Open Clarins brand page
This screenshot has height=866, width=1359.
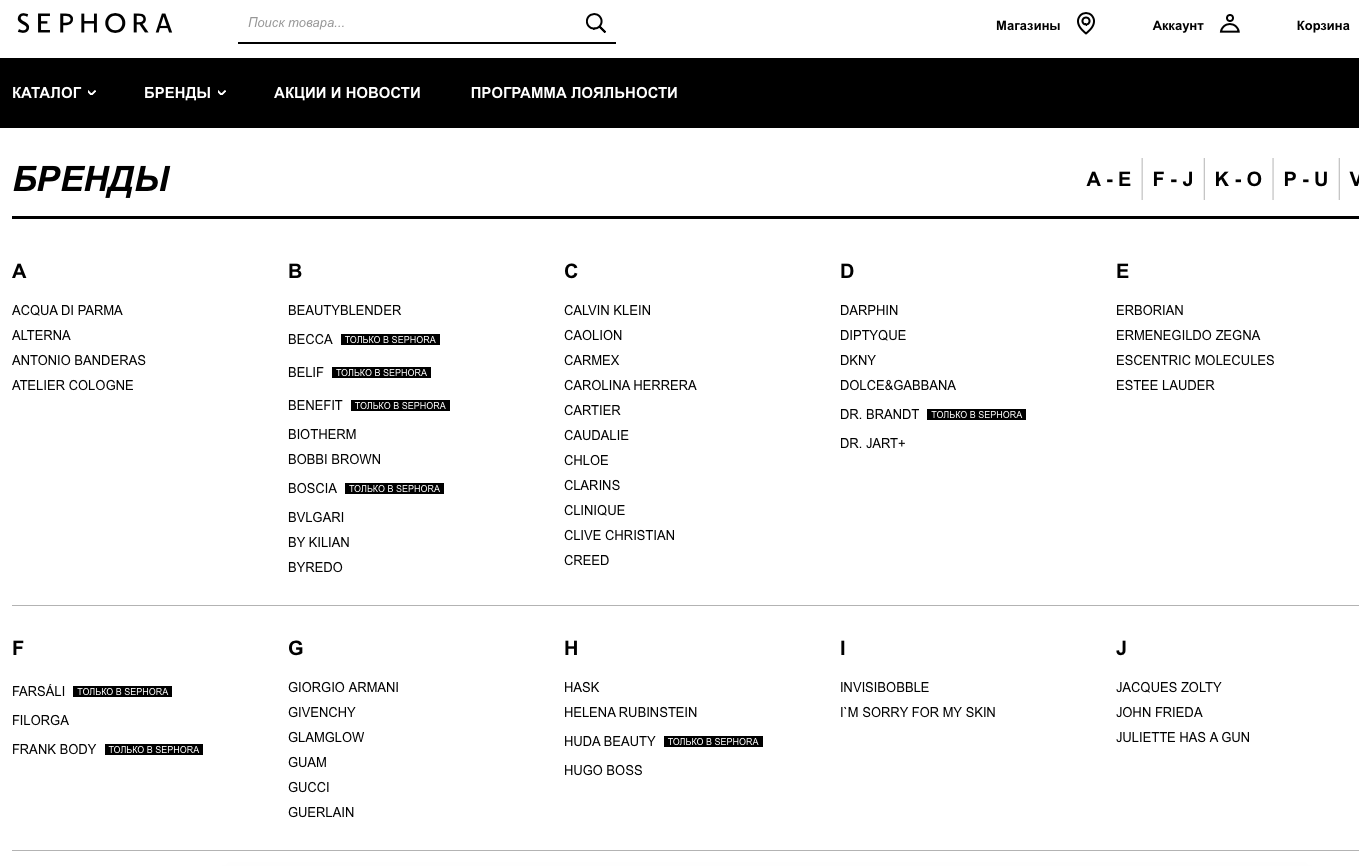(x=592, y=486)
